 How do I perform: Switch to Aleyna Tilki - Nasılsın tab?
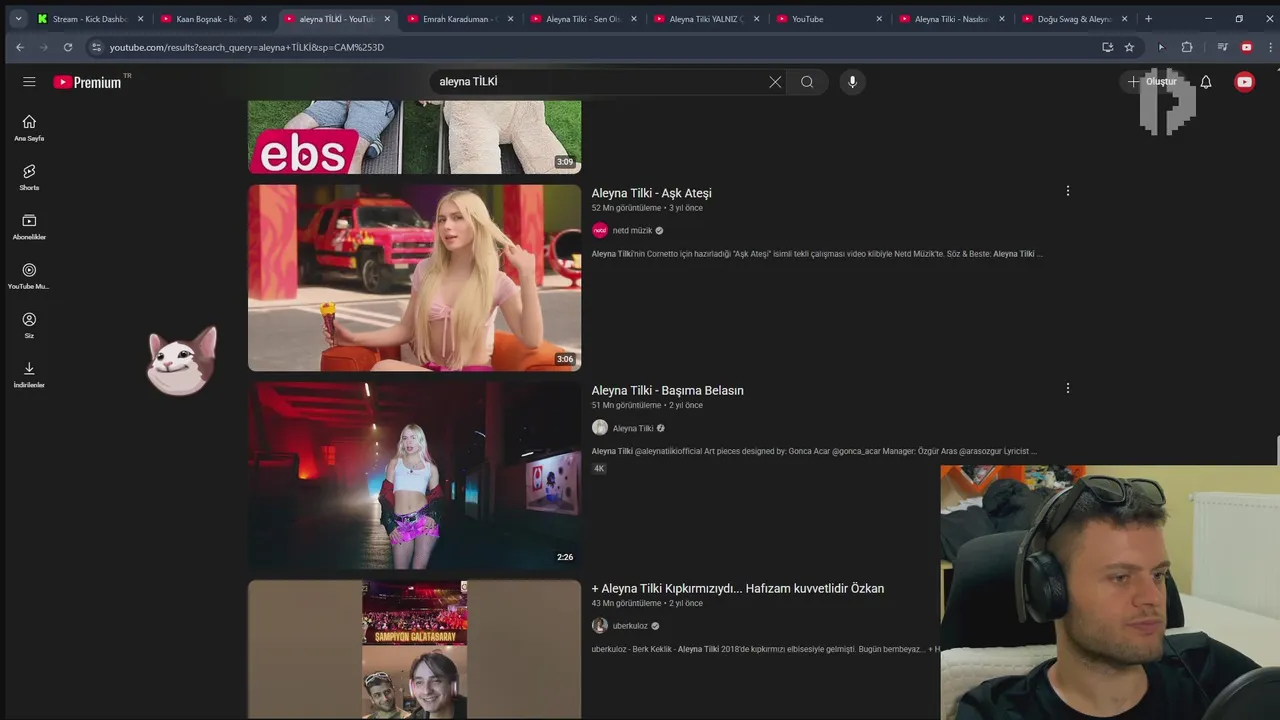click(x=950, y=19)
